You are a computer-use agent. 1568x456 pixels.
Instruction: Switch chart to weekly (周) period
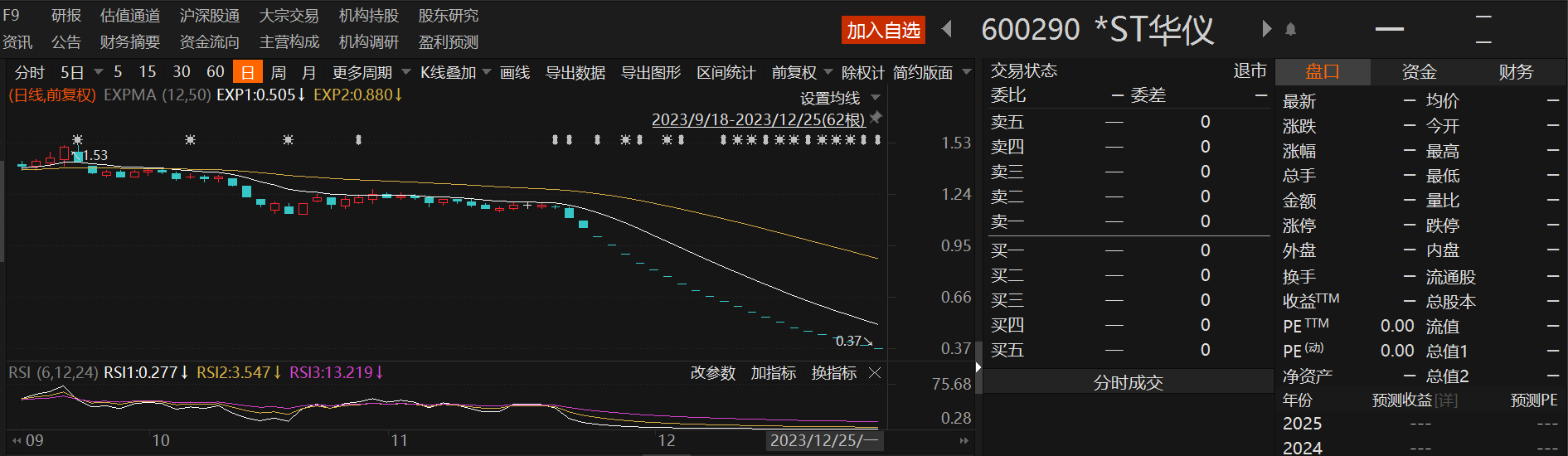[278, 72]
